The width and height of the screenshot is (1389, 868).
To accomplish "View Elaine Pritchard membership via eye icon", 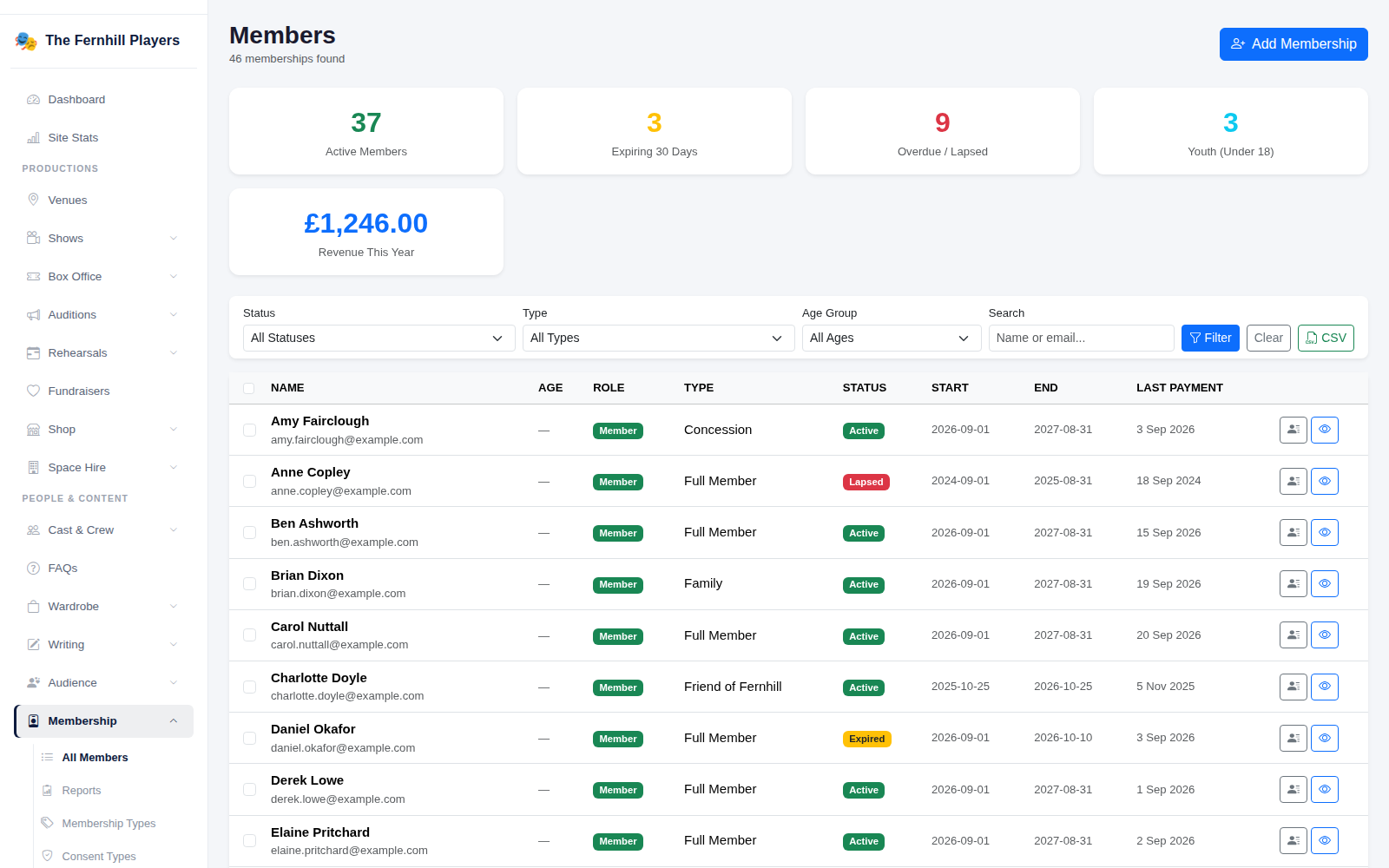I will click(x=1325, y=841).
